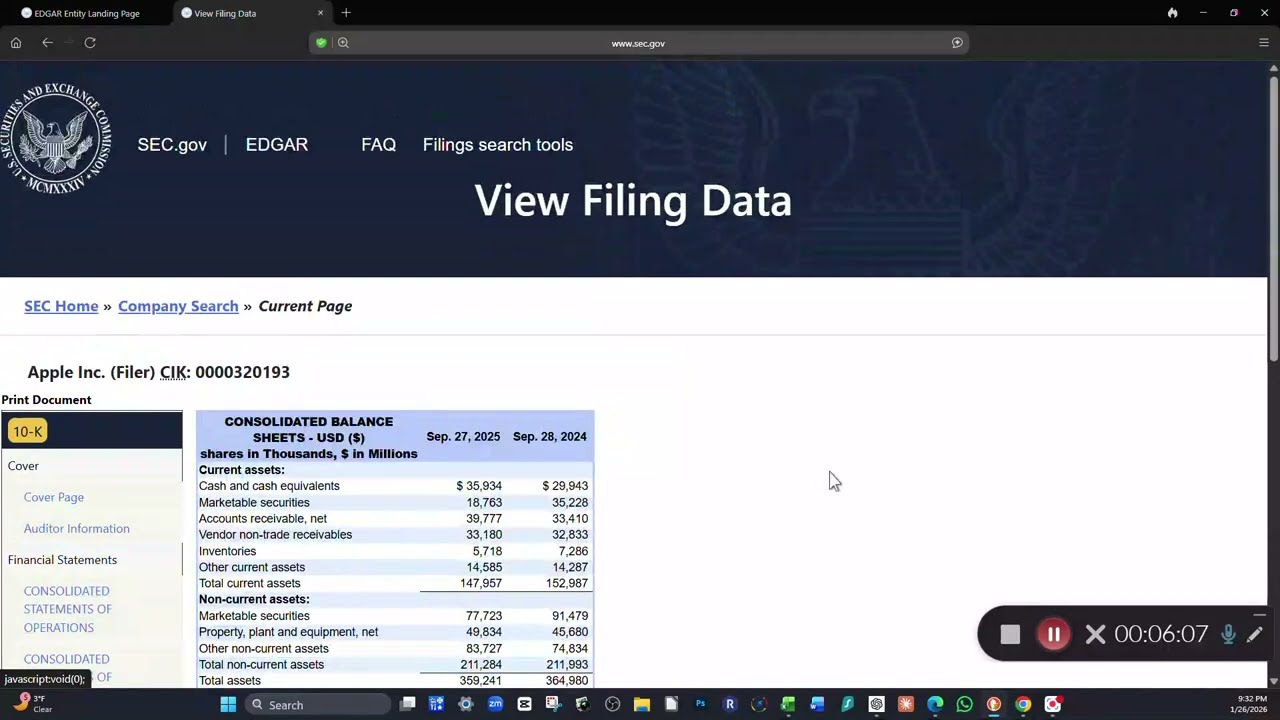The image size is (1280, 720).
Task: Click the Cash and cash equivalents row label
Action: [x=269, y=486]
